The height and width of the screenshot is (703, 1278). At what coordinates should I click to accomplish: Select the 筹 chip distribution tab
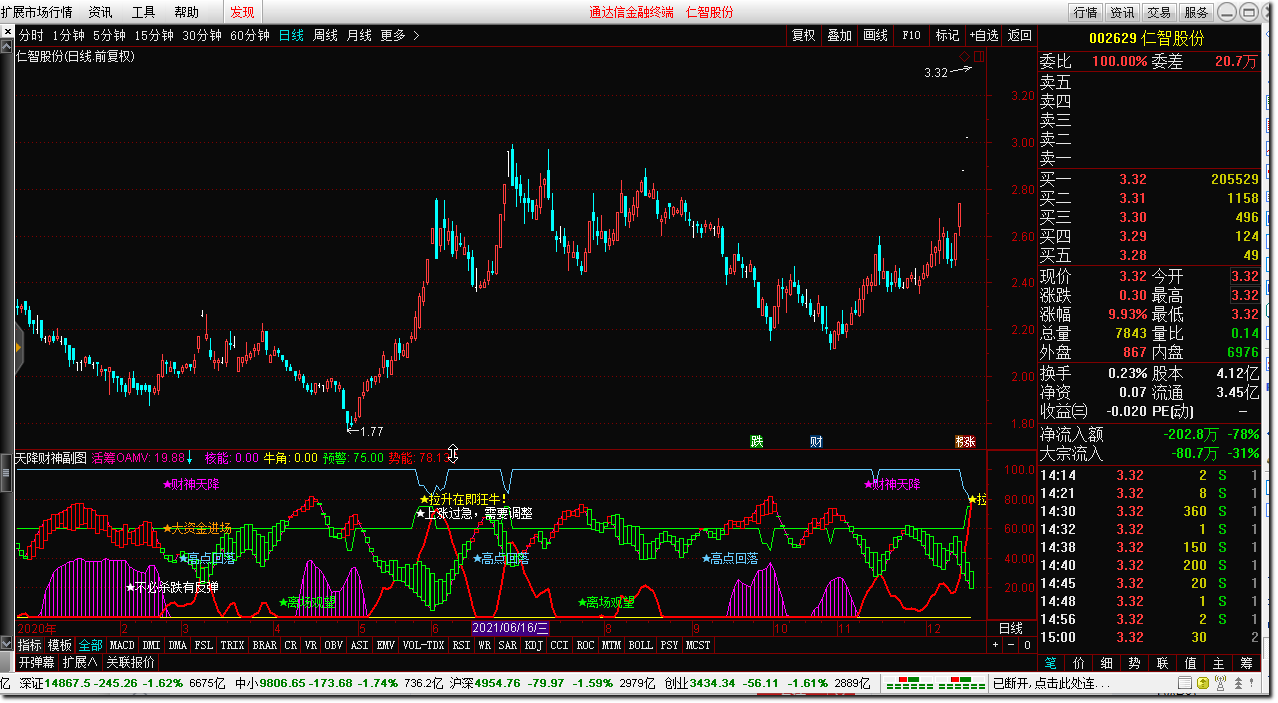point(1247,662)
